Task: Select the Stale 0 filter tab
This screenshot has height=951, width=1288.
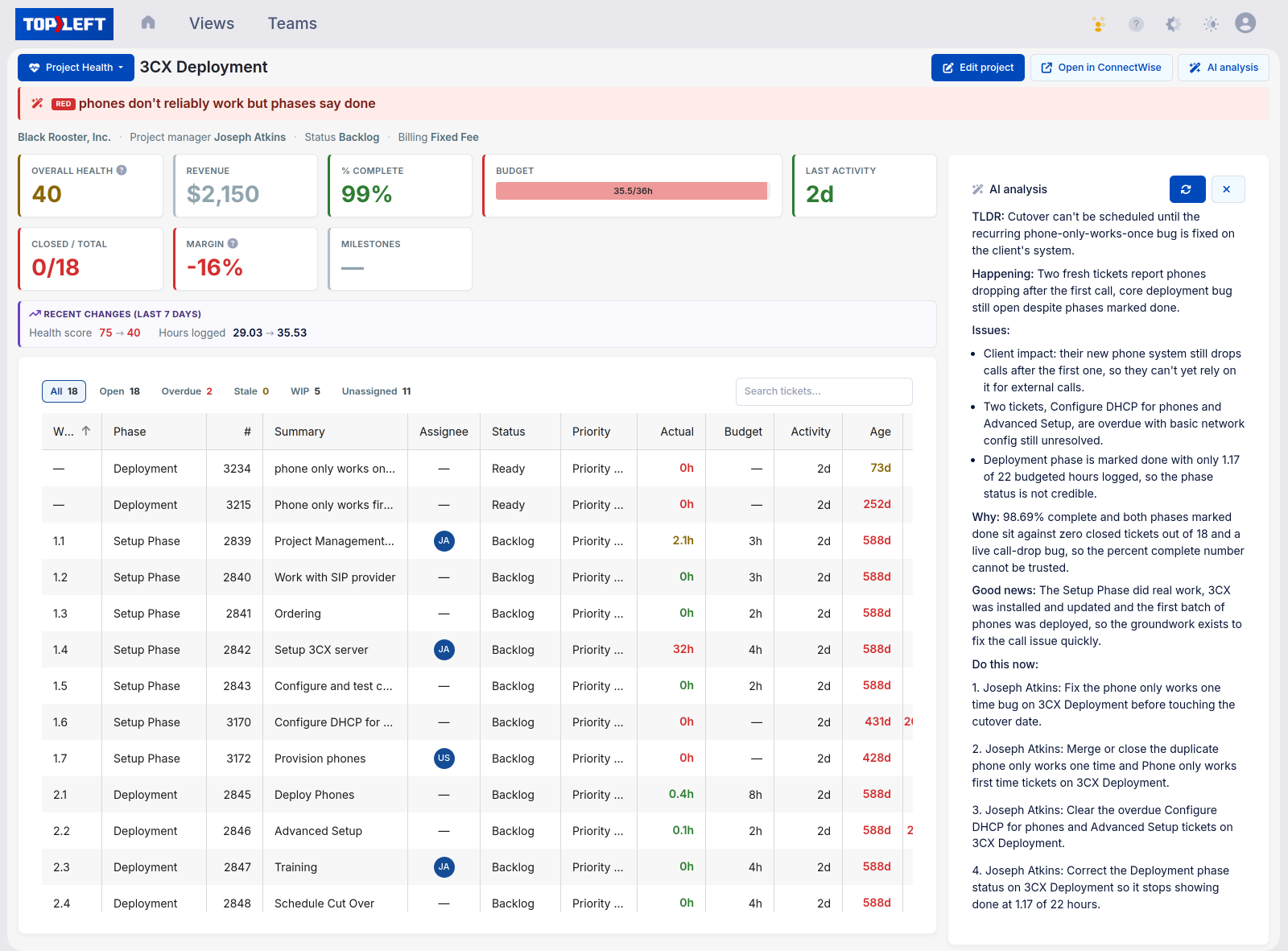Action: coord(251,391)
